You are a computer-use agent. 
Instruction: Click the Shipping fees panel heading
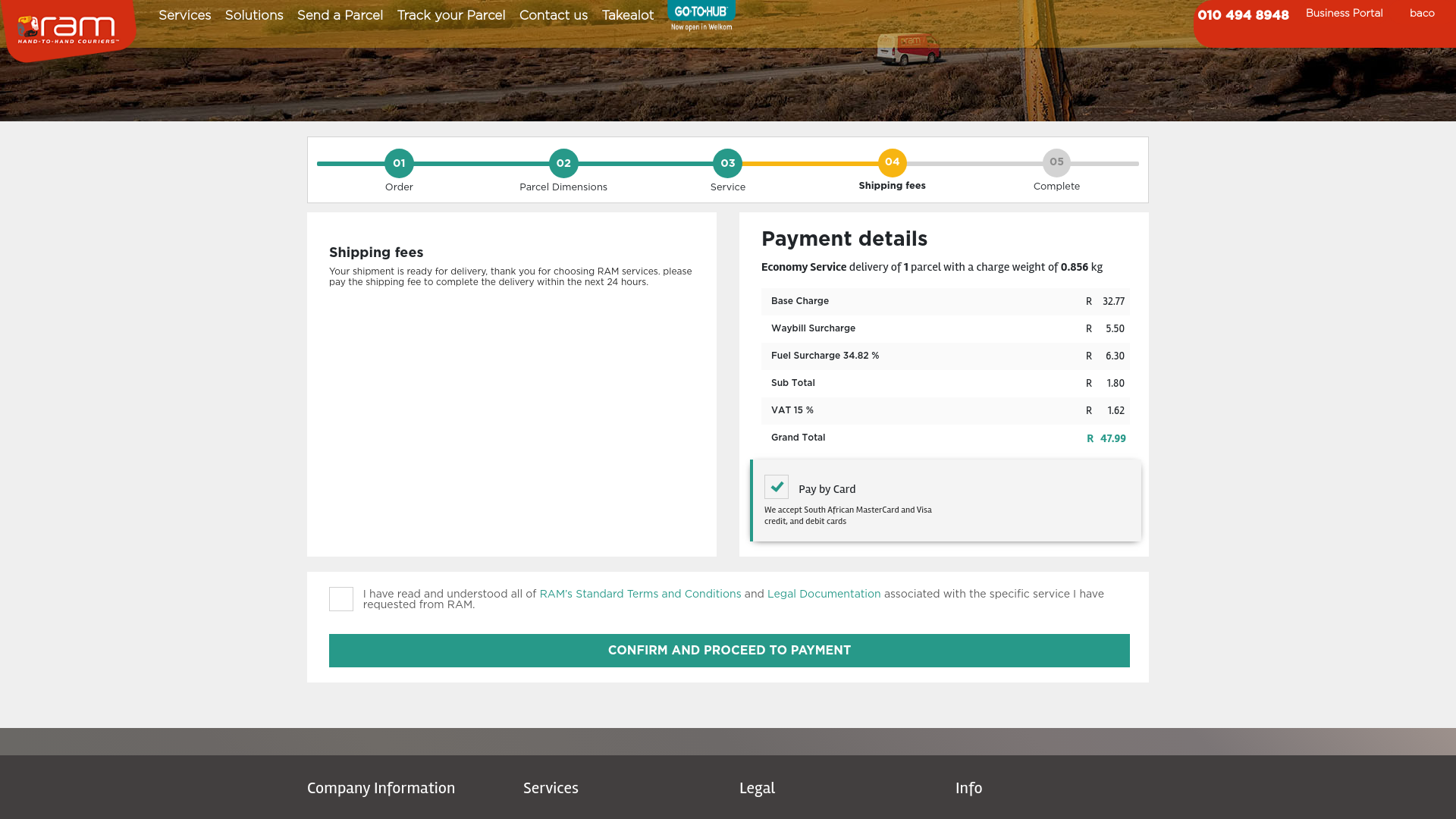coord(376,253)
